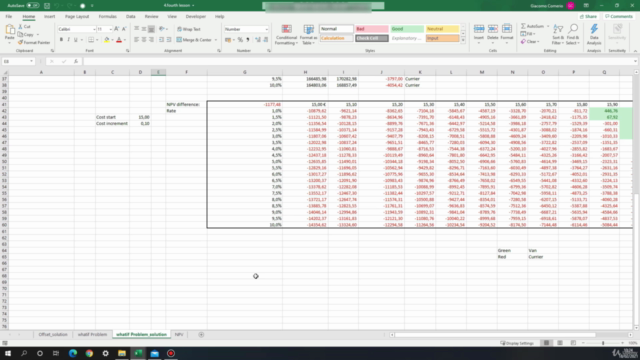Click the AutoSum sigma icon
The image size is (640, 360).
coord(523,26)
